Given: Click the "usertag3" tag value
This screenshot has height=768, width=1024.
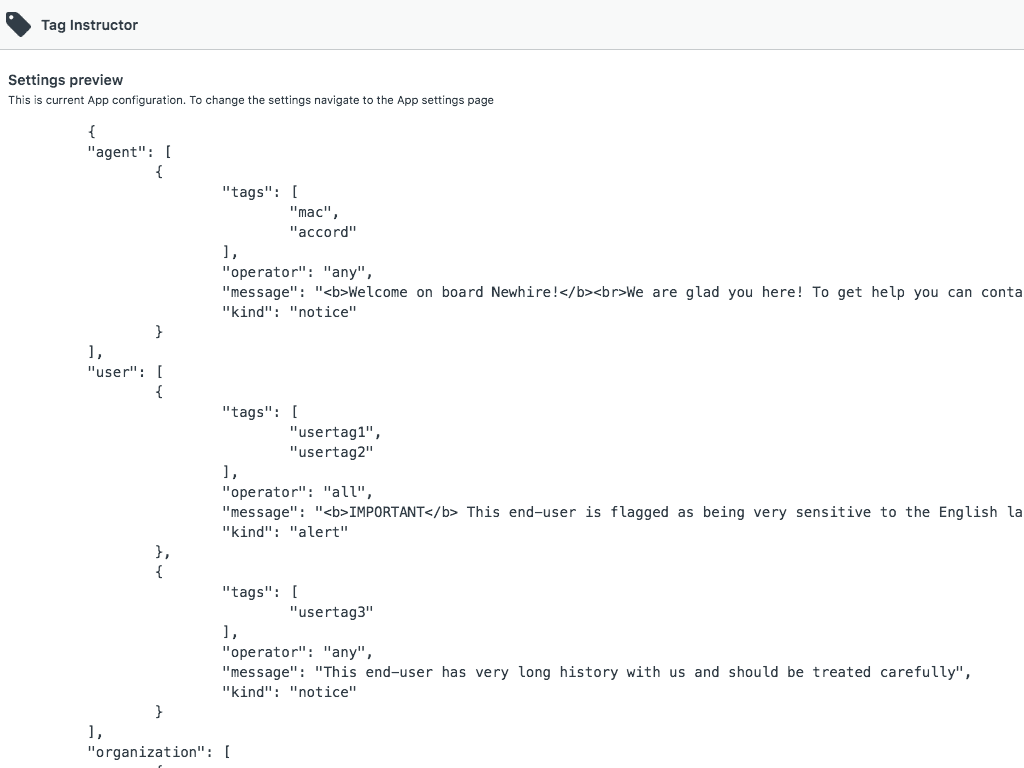Looking at the screenshot, I should point(331,612).
